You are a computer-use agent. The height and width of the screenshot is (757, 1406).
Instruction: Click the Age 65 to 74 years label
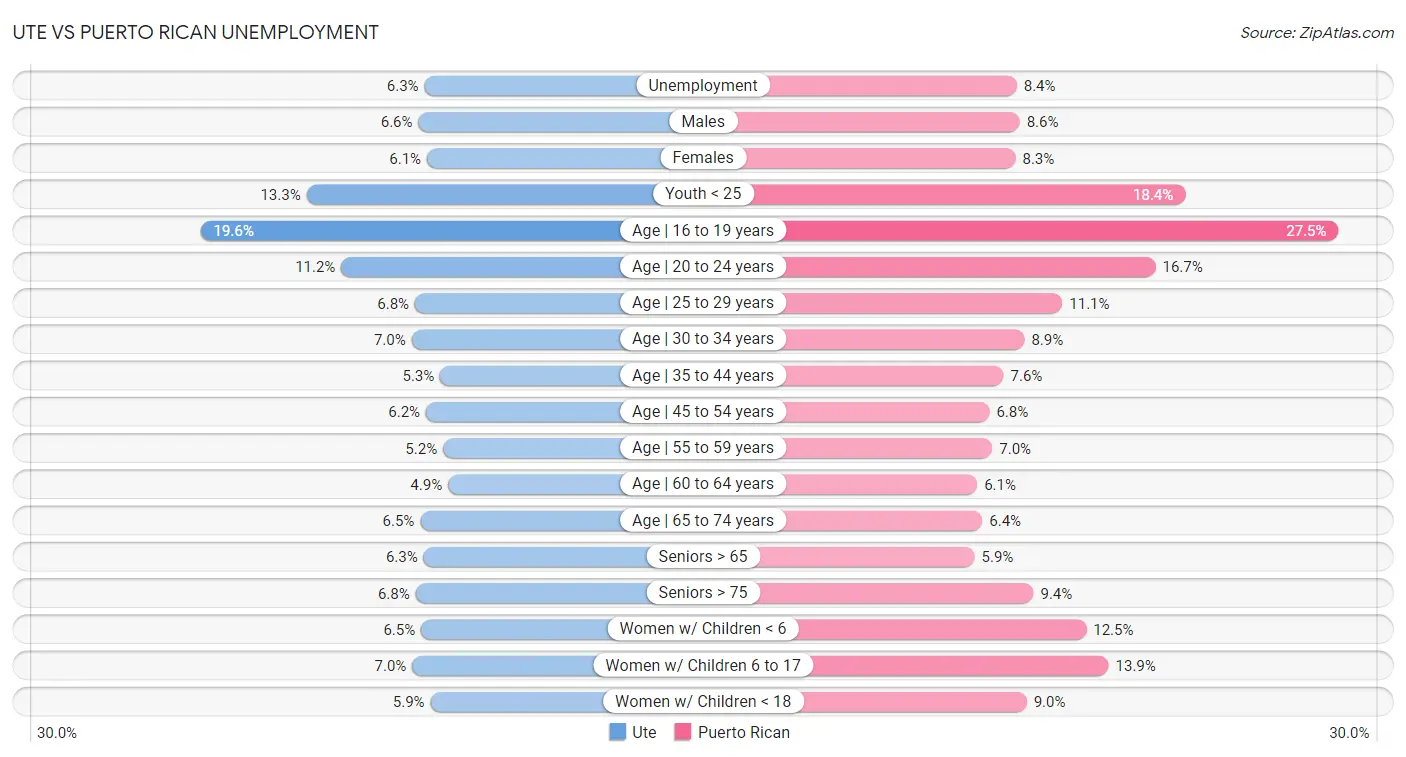pyautogui.click(x=703, y=520)
